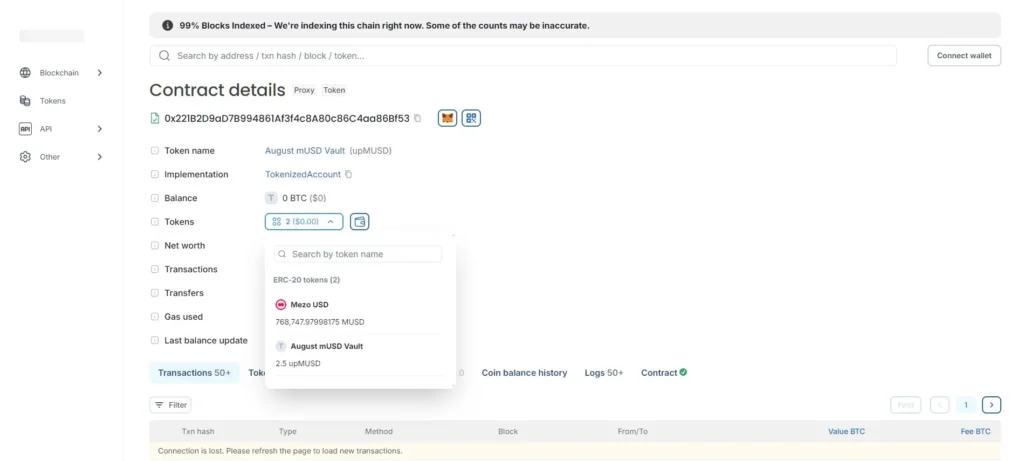Click the info icon beside Token name
1024x461 pixels.
155,151
